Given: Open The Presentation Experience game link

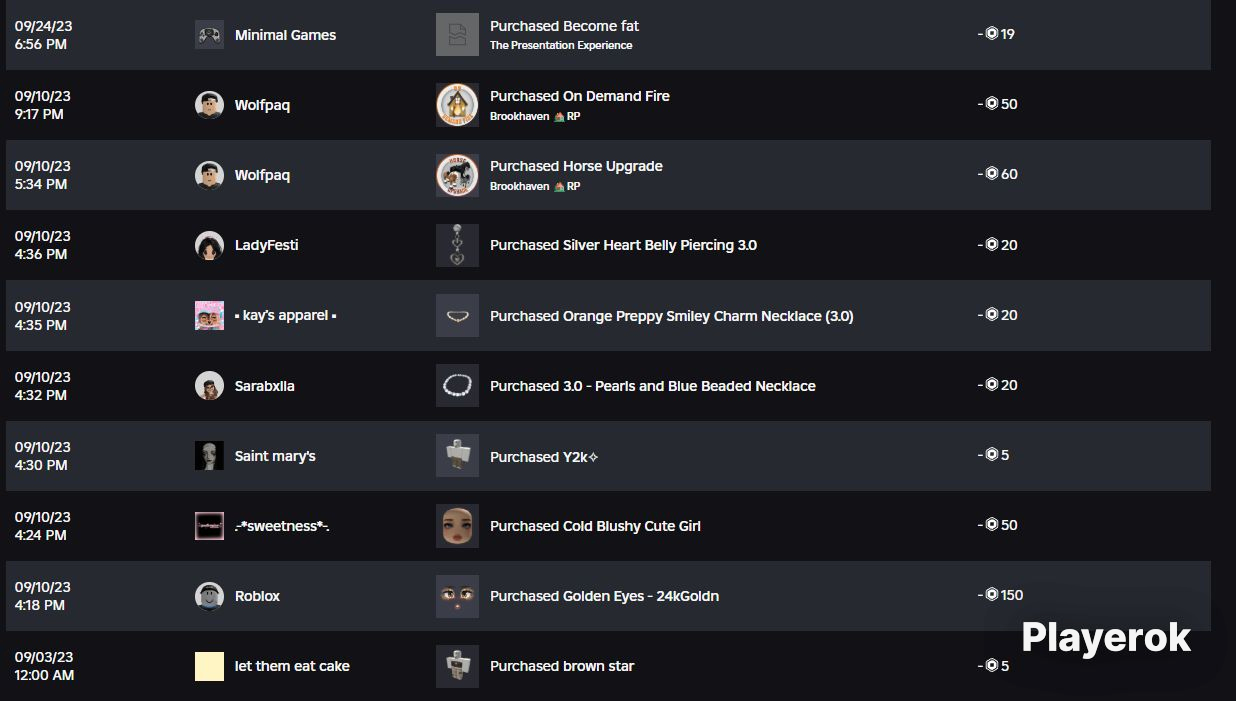Looking at the screenshot, I should (561, 46).
